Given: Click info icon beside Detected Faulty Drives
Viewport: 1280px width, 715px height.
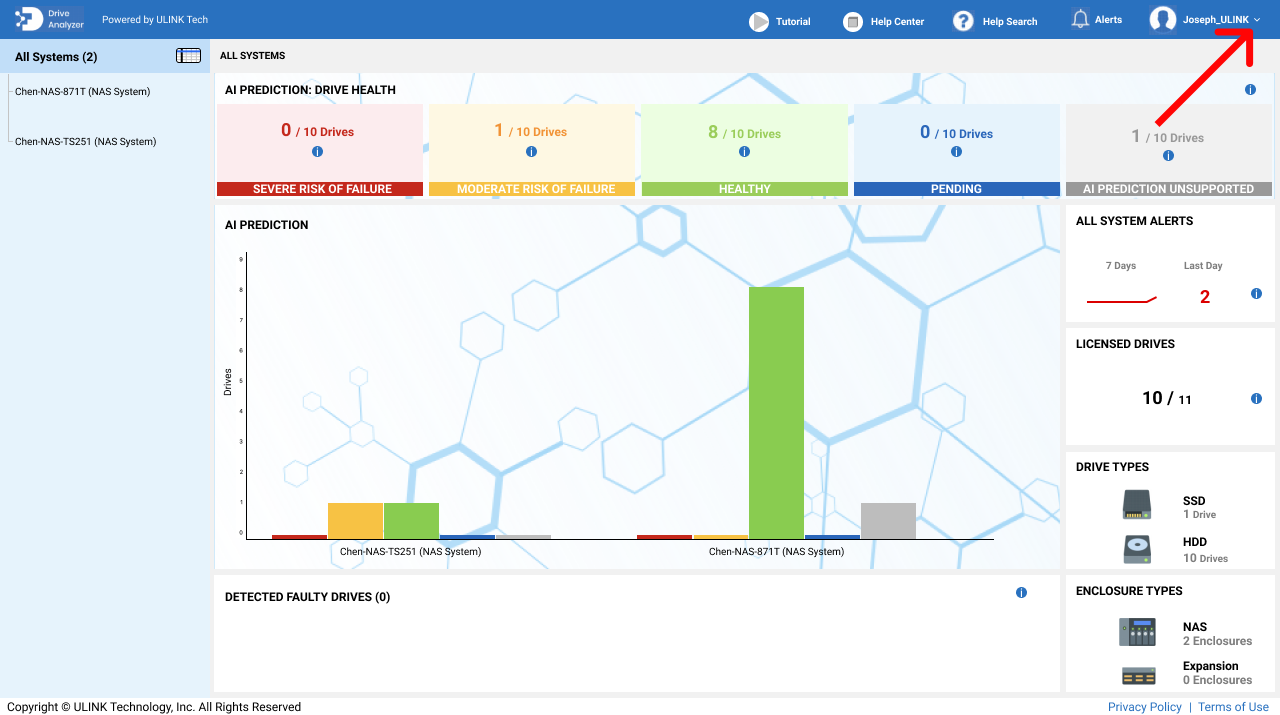Looking at the screenshot, I should (x=1021, y=593).
